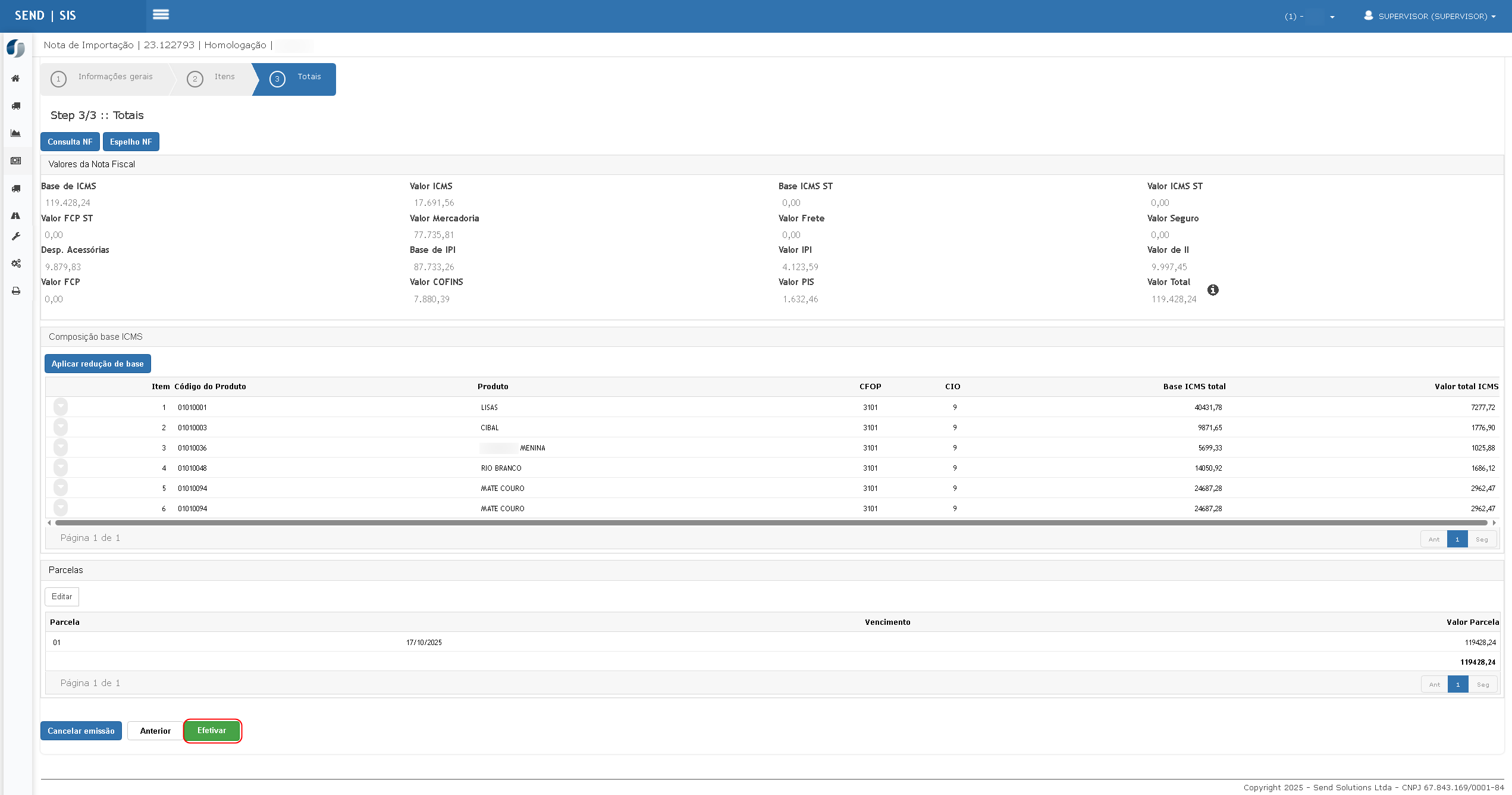
Task: Click the printer icon in sidebar
Action: click(16, 291)
